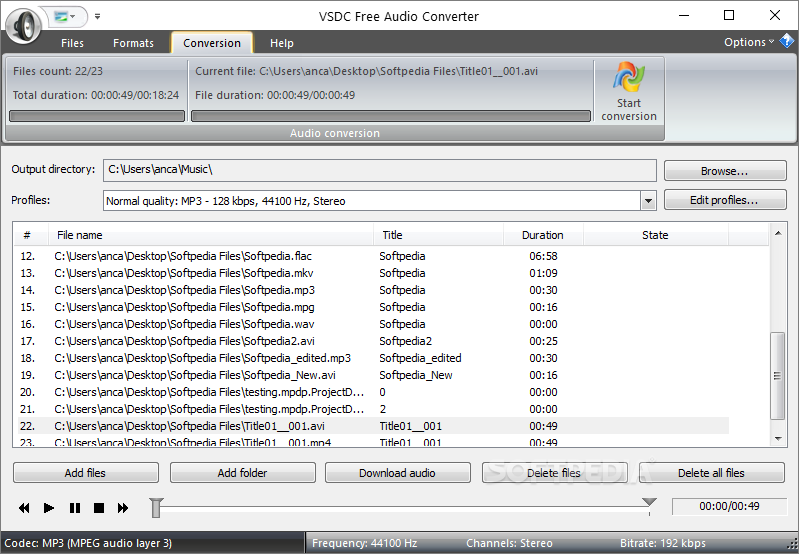Click the end marker on seek bar

[649, 502]
